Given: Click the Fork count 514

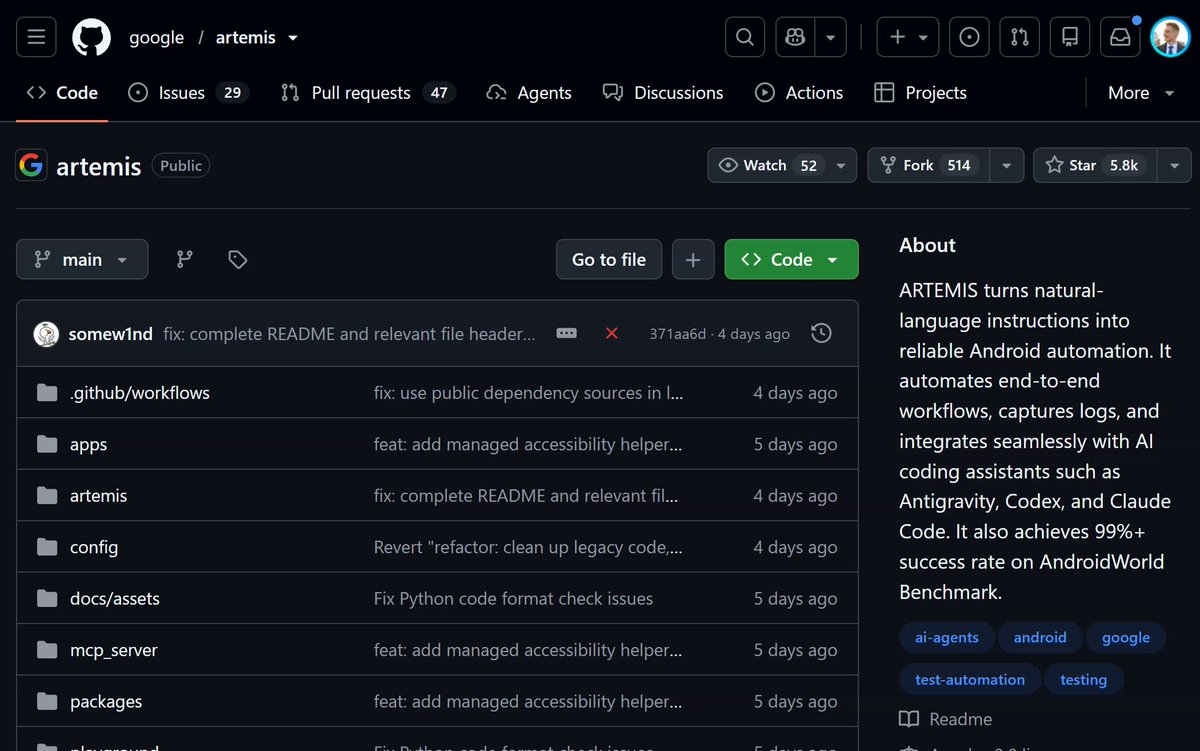Looking at the screenshot, I should [959, 165].
